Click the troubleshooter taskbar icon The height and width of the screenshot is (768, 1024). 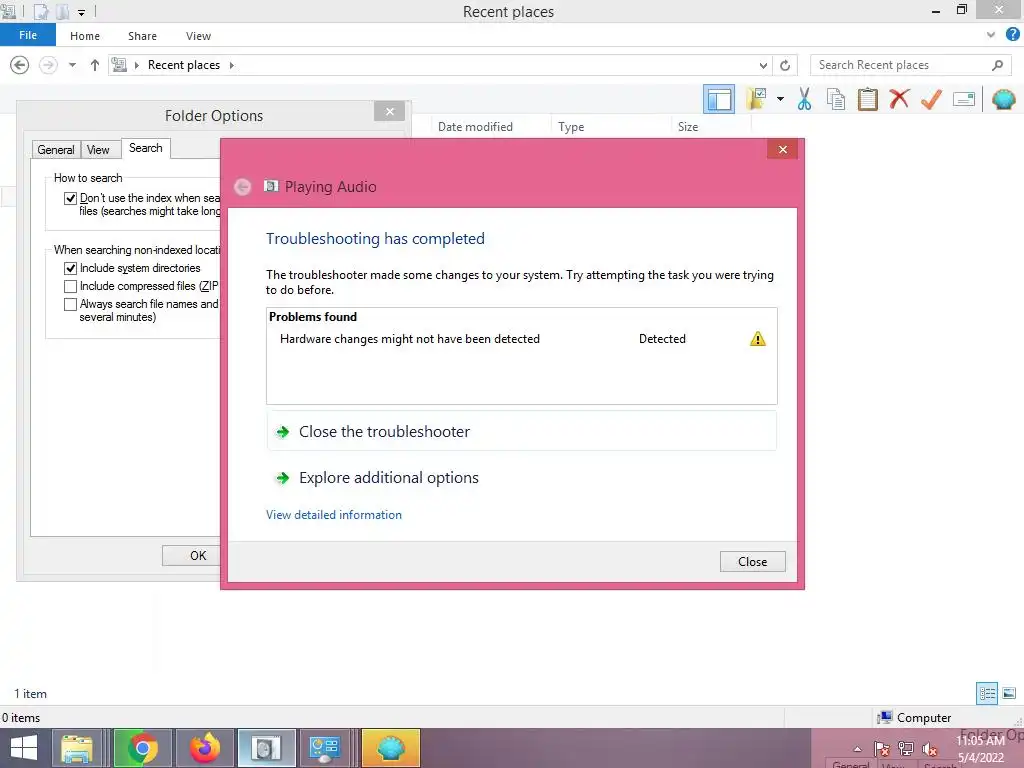[266, 748]
